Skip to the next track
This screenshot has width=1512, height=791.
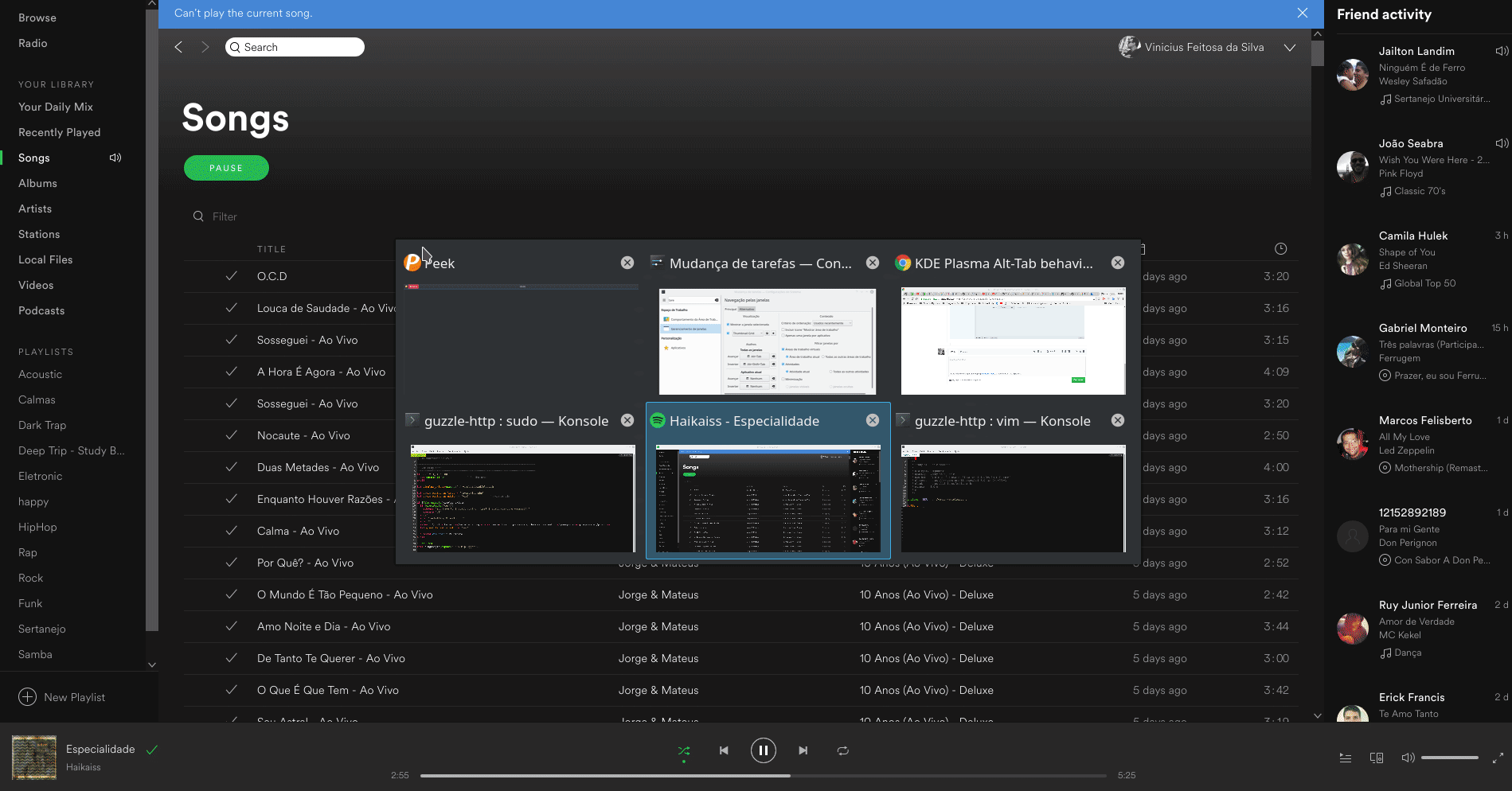(803, 750)
